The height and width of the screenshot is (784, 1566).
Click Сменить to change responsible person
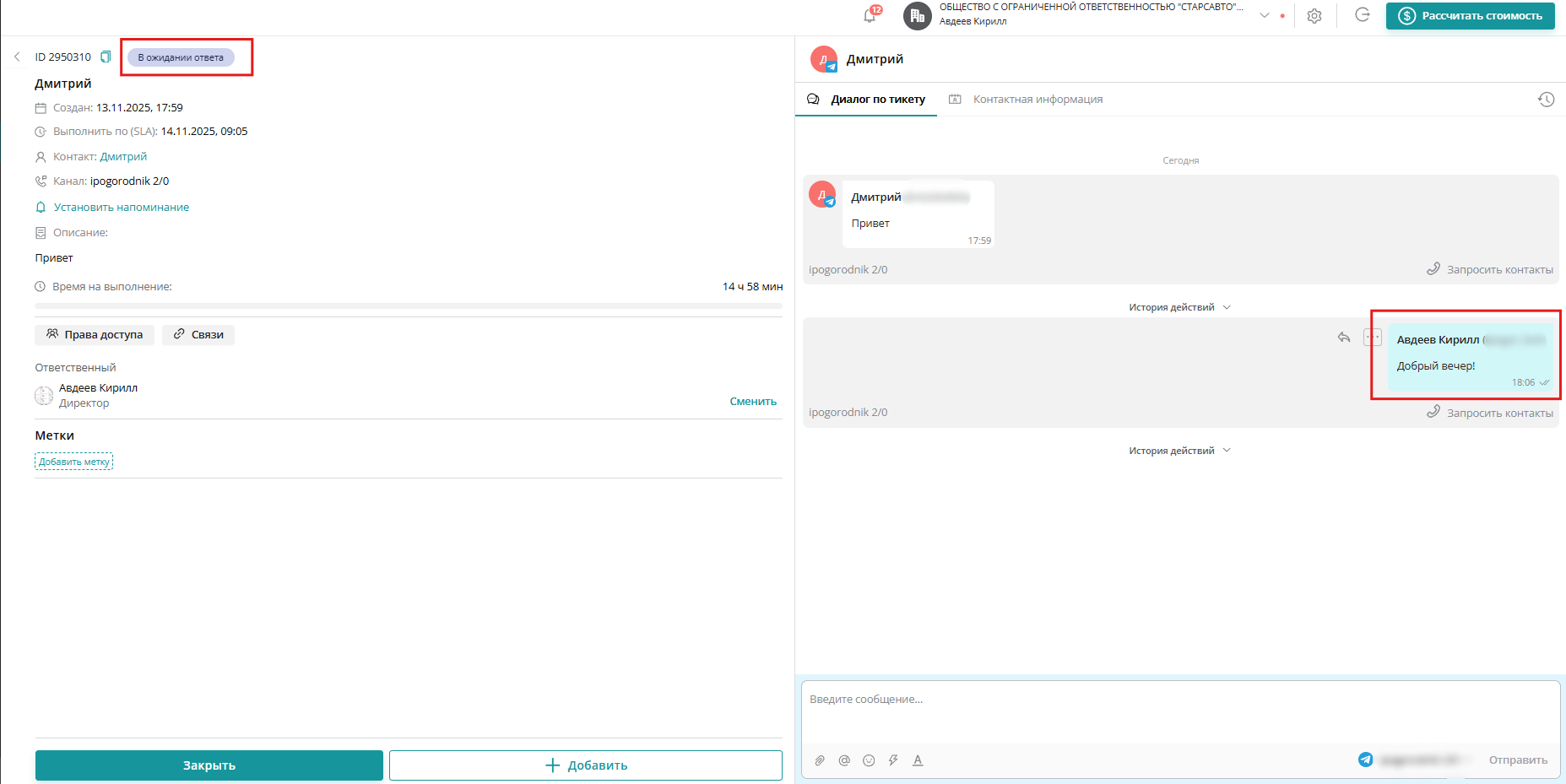click(x=753, y=401)
